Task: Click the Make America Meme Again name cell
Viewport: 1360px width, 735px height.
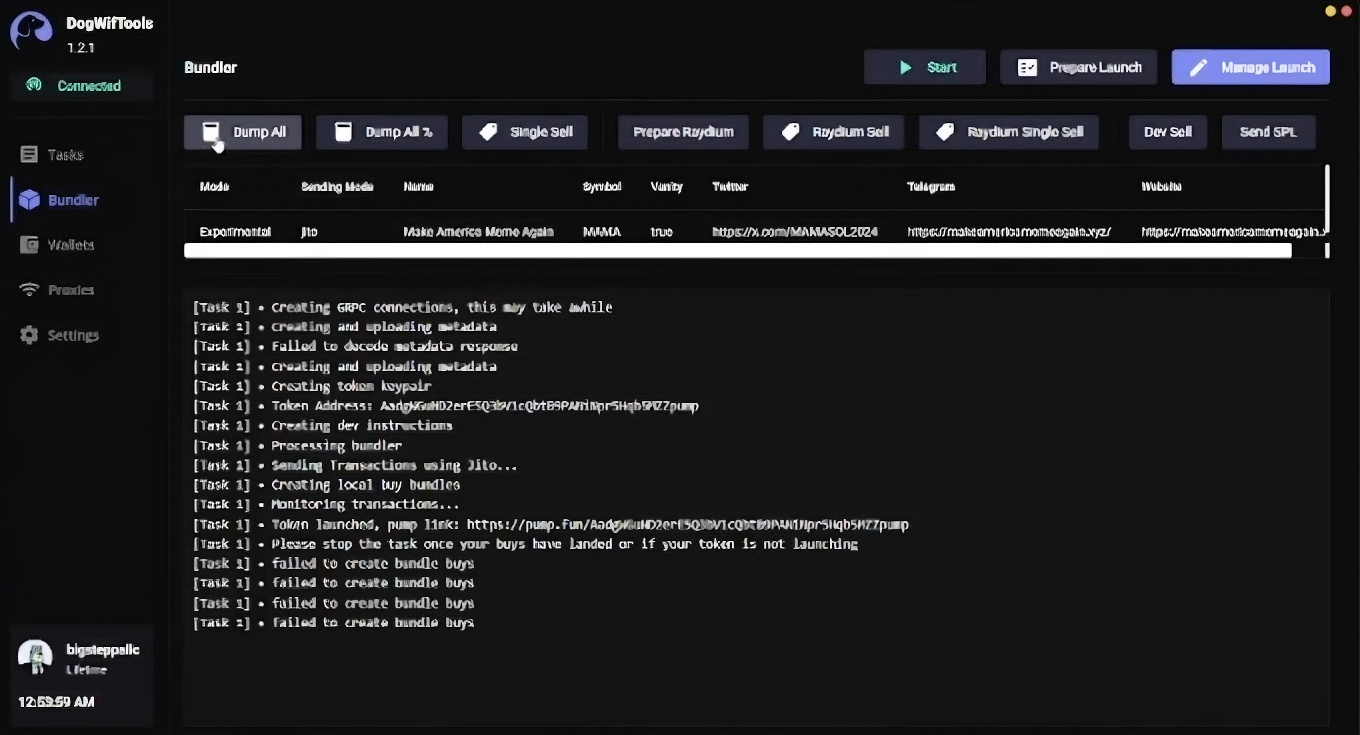Action: coord(478,231)
